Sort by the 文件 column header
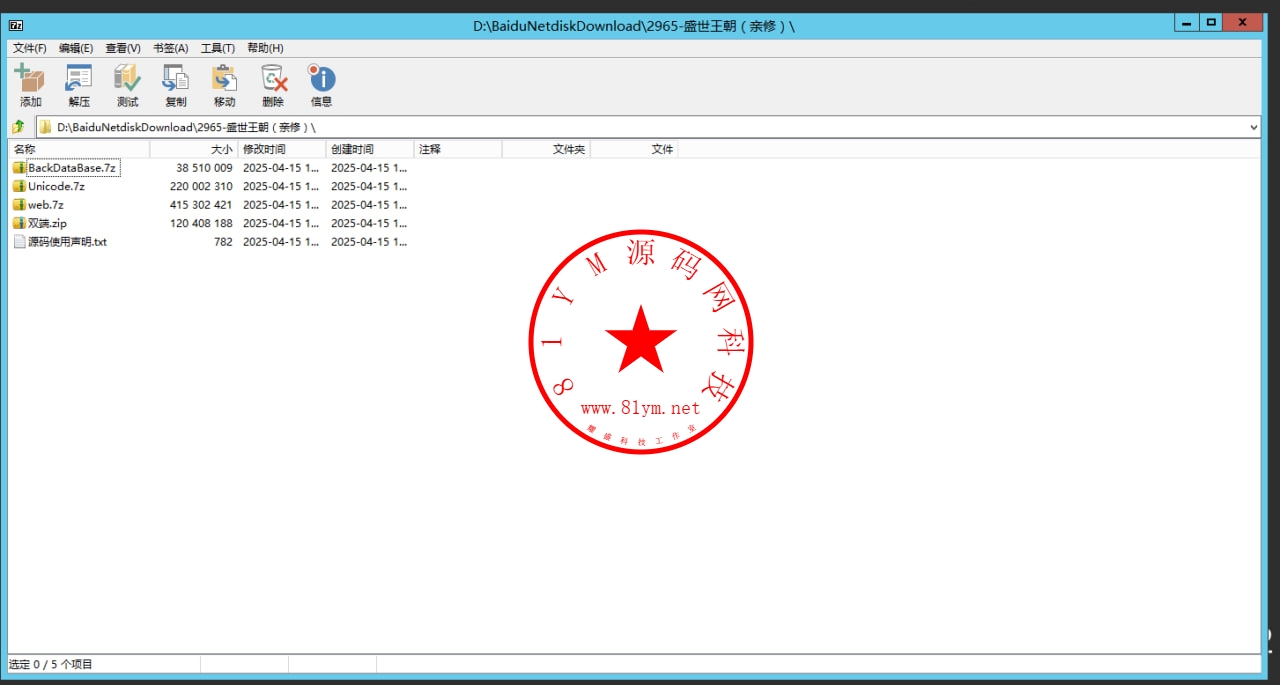 [x=634, y=149]
